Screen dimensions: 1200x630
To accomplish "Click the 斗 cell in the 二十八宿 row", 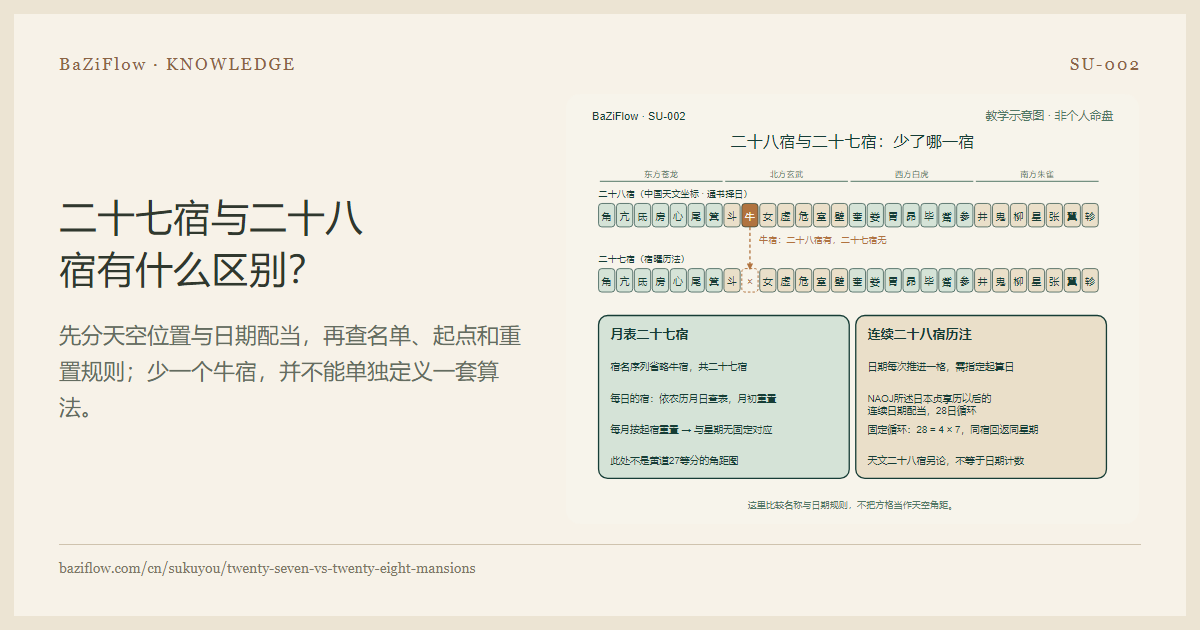I will [732, 215].
